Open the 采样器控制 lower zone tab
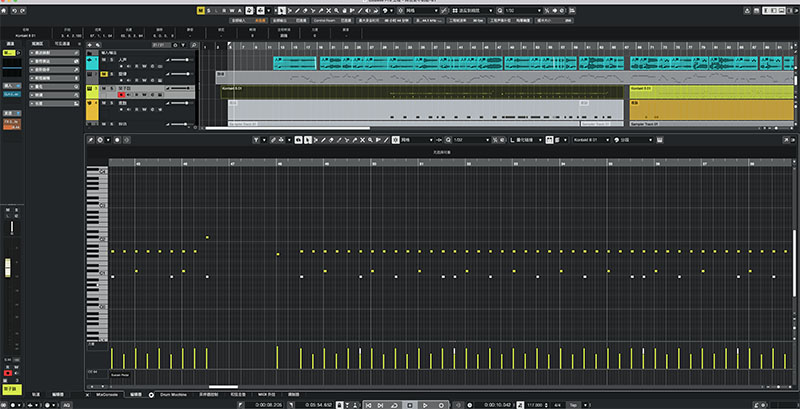Viewport: 800px width, 409px height. 209,395
